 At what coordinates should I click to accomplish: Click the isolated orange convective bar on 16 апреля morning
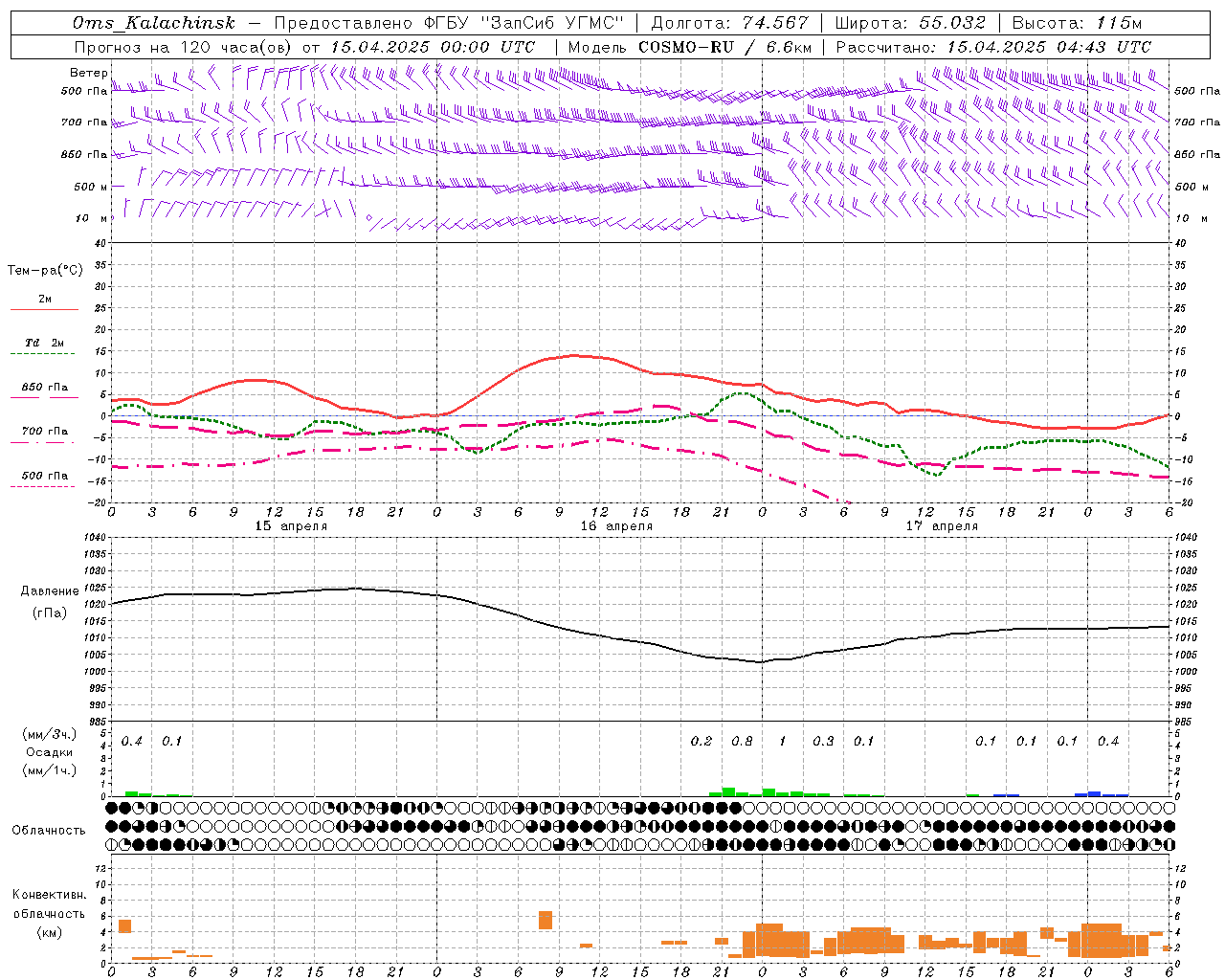pos(546,920)
